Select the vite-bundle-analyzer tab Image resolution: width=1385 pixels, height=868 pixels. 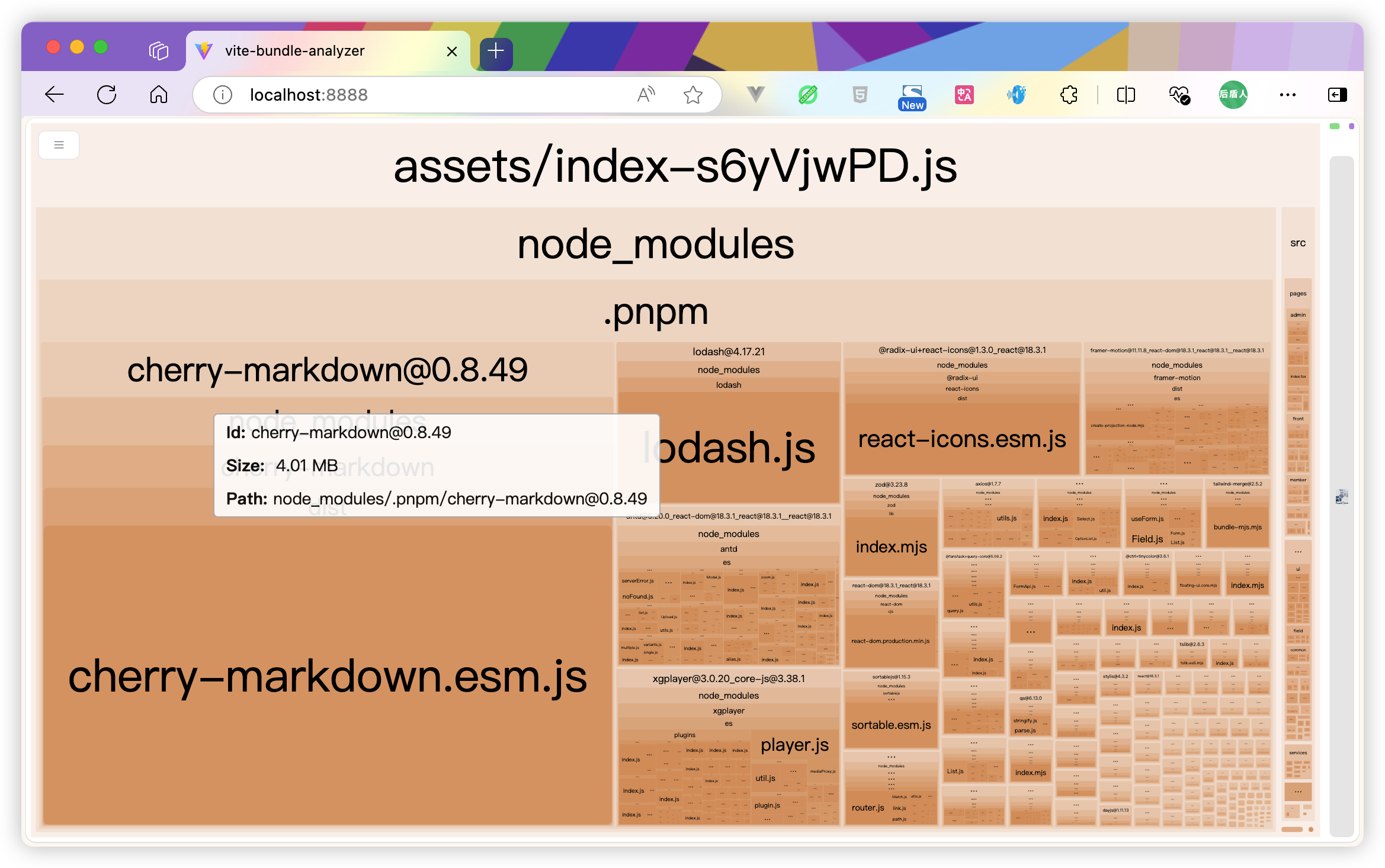pos(328,52)
